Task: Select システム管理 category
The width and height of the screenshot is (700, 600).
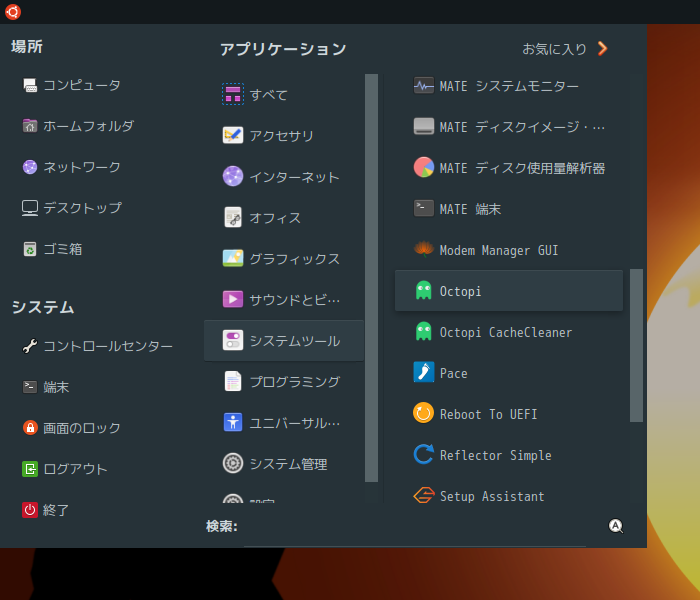Action: (x=283, y=464)
